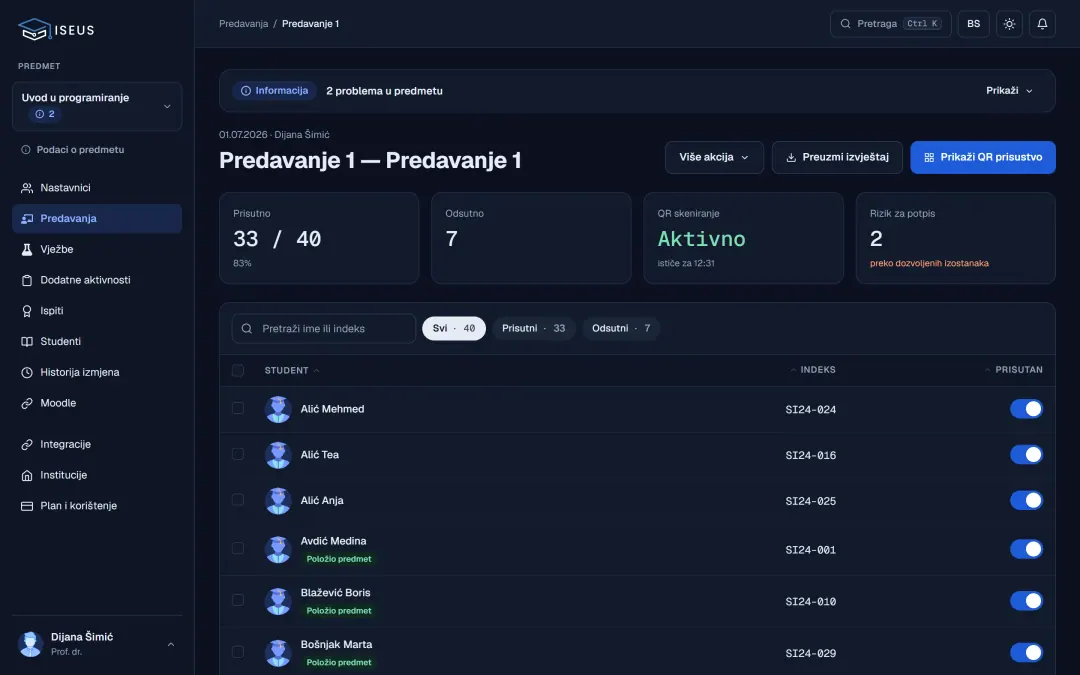Click Alić Mehmed's avatar
The height and width of the screenshot is (675, 1080).
click(x=278, y=409)
